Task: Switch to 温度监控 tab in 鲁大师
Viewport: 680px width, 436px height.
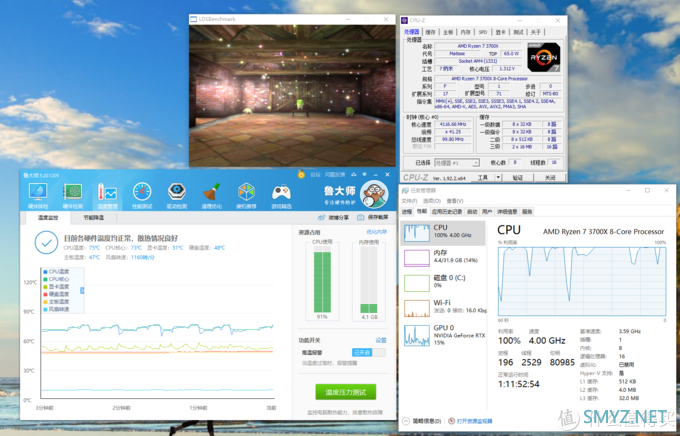Action: pyautogui.click(x=48, y=218)
